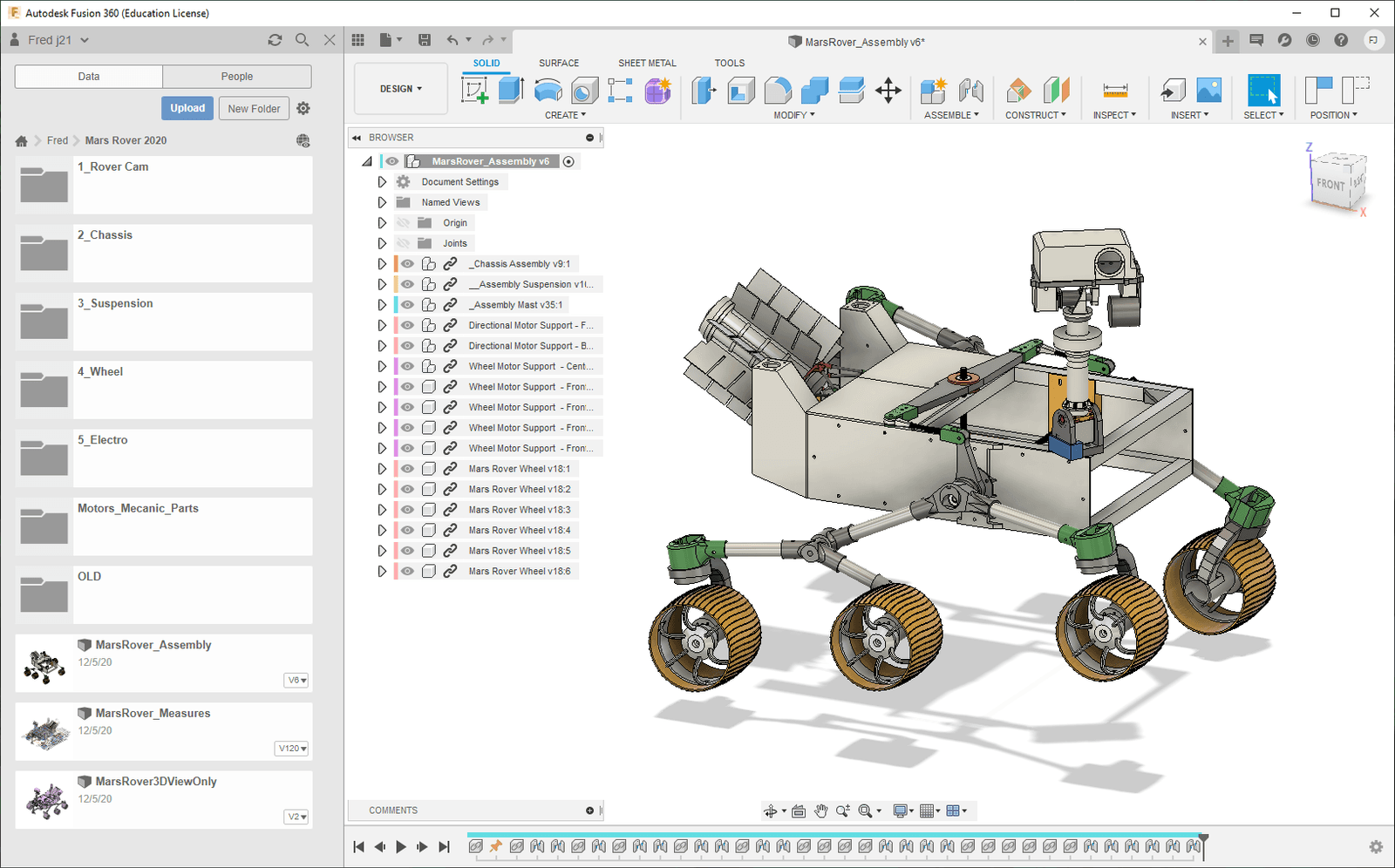Screen dimensions: 1395x868
Task: Expand the Document Settings node
Action: 382,182
